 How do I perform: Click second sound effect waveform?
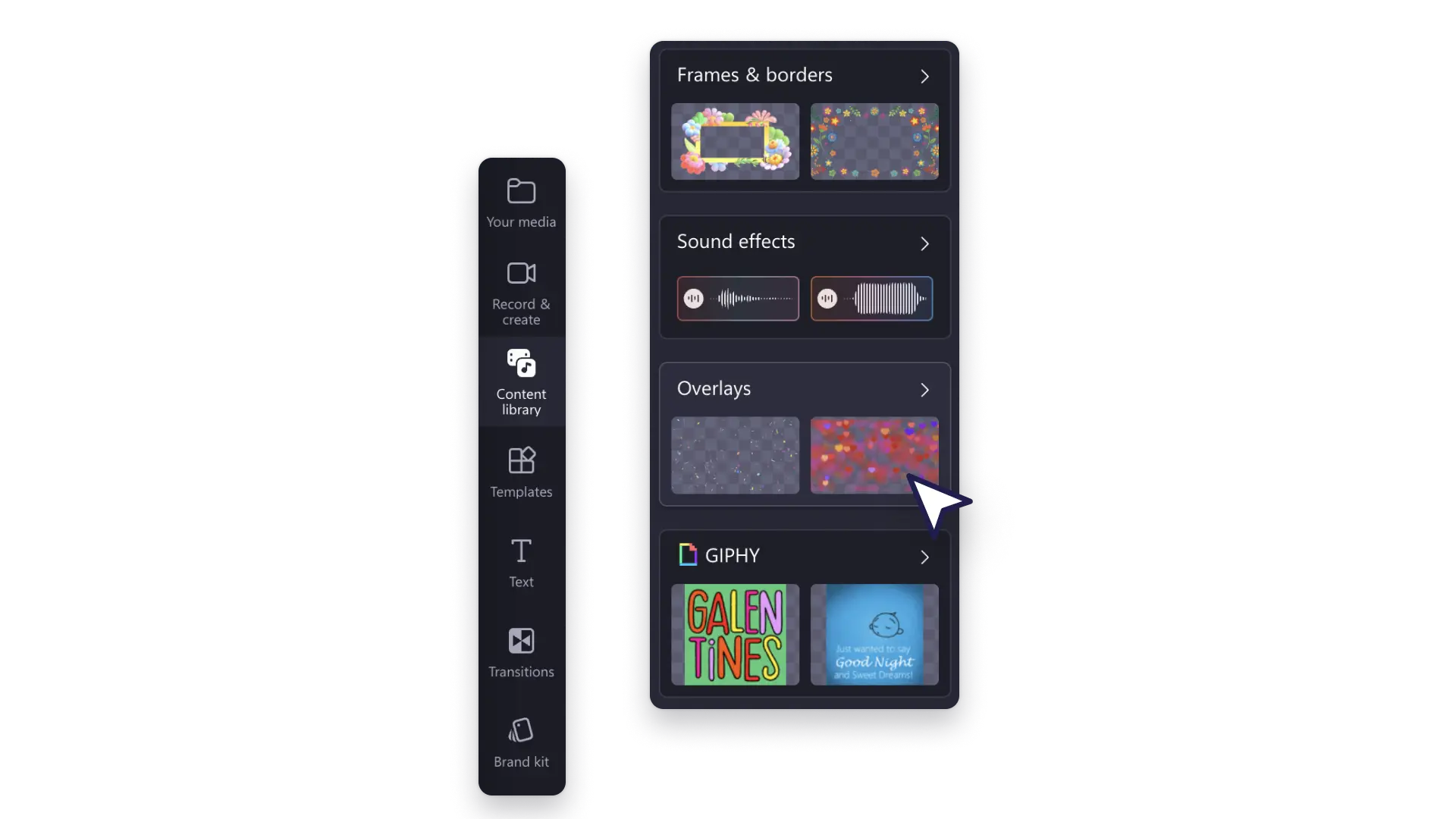[x=871, y=298]
